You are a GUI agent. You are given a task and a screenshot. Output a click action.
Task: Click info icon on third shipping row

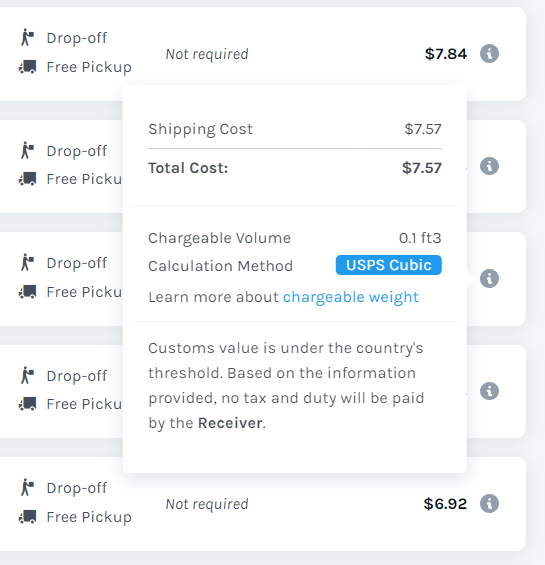(489, 279)
